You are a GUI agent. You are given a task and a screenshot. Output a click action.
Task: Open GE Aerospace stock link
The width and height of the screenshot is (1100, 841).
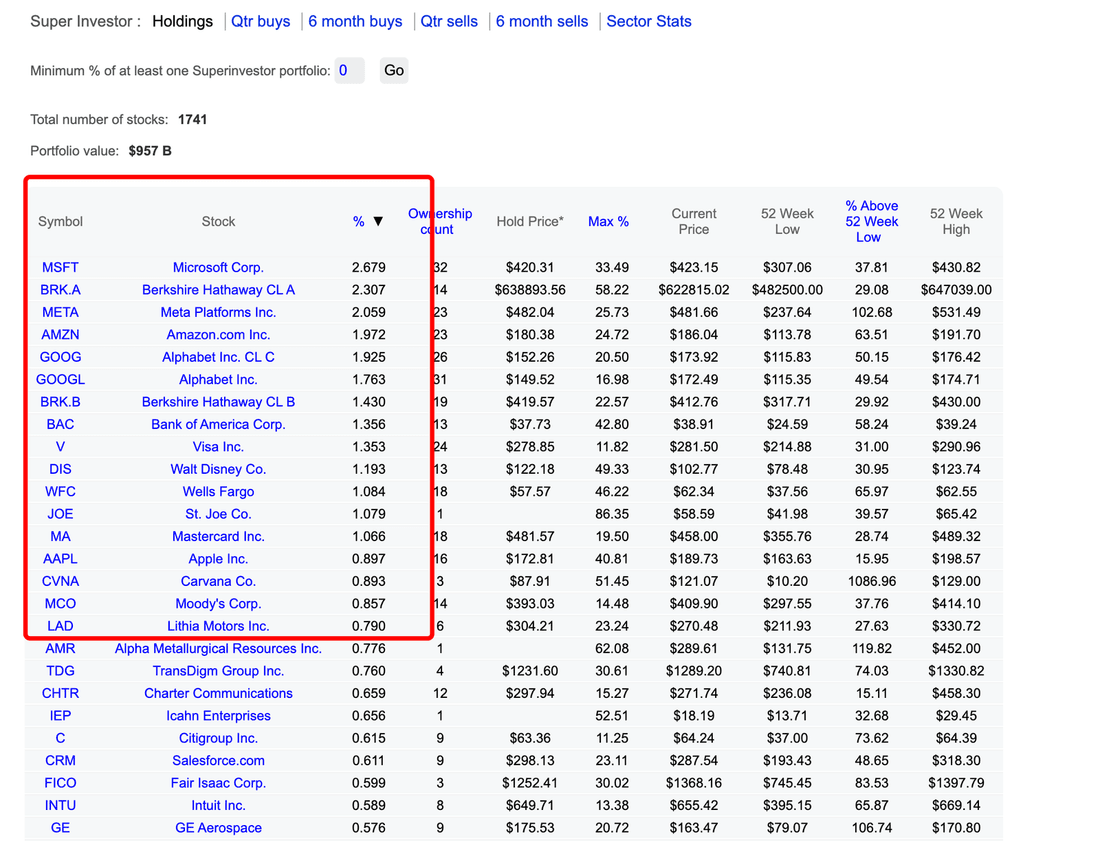pyautogui.click(x=218, y=828)
